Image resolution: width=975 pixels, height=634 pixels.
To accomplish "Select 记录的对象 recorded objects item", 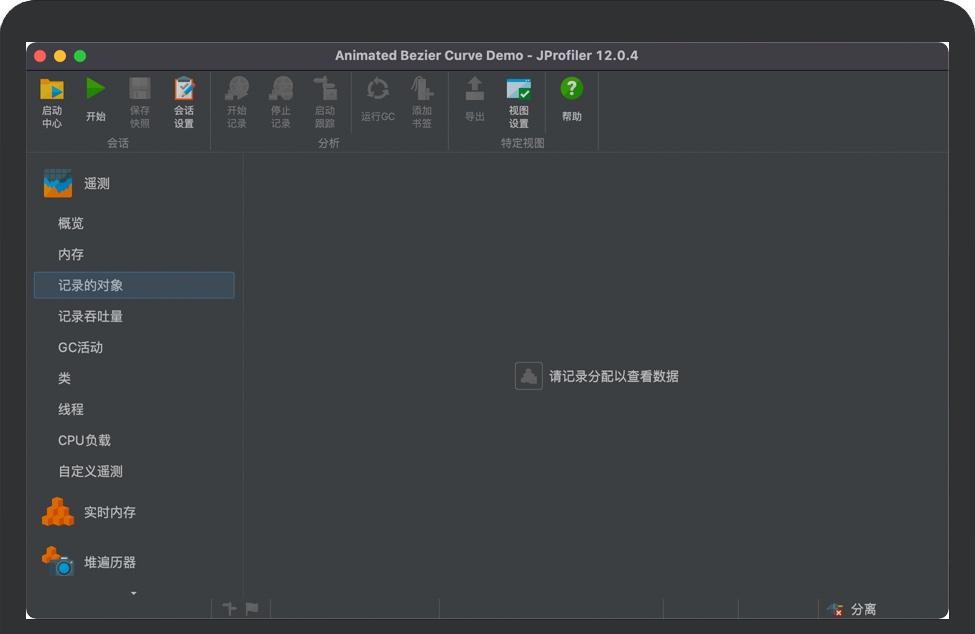I will tap(134, 285).
